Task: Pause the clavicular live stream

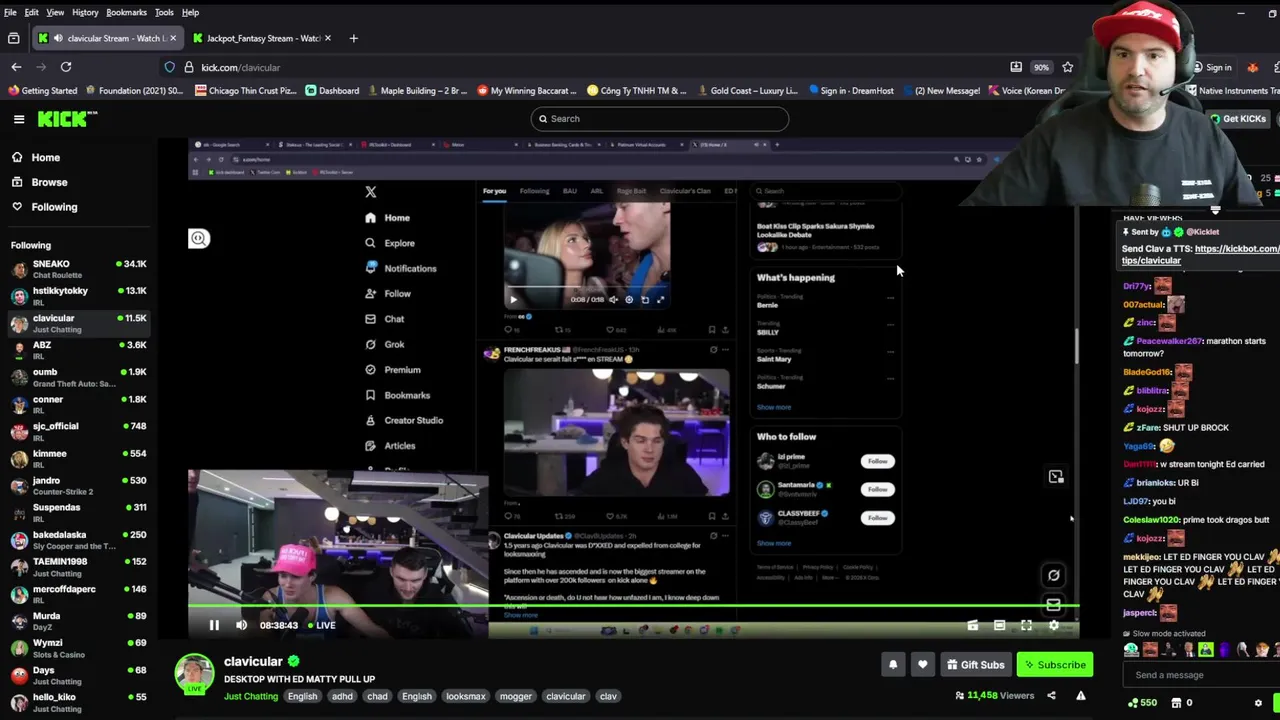Action: tap(214, 625)
